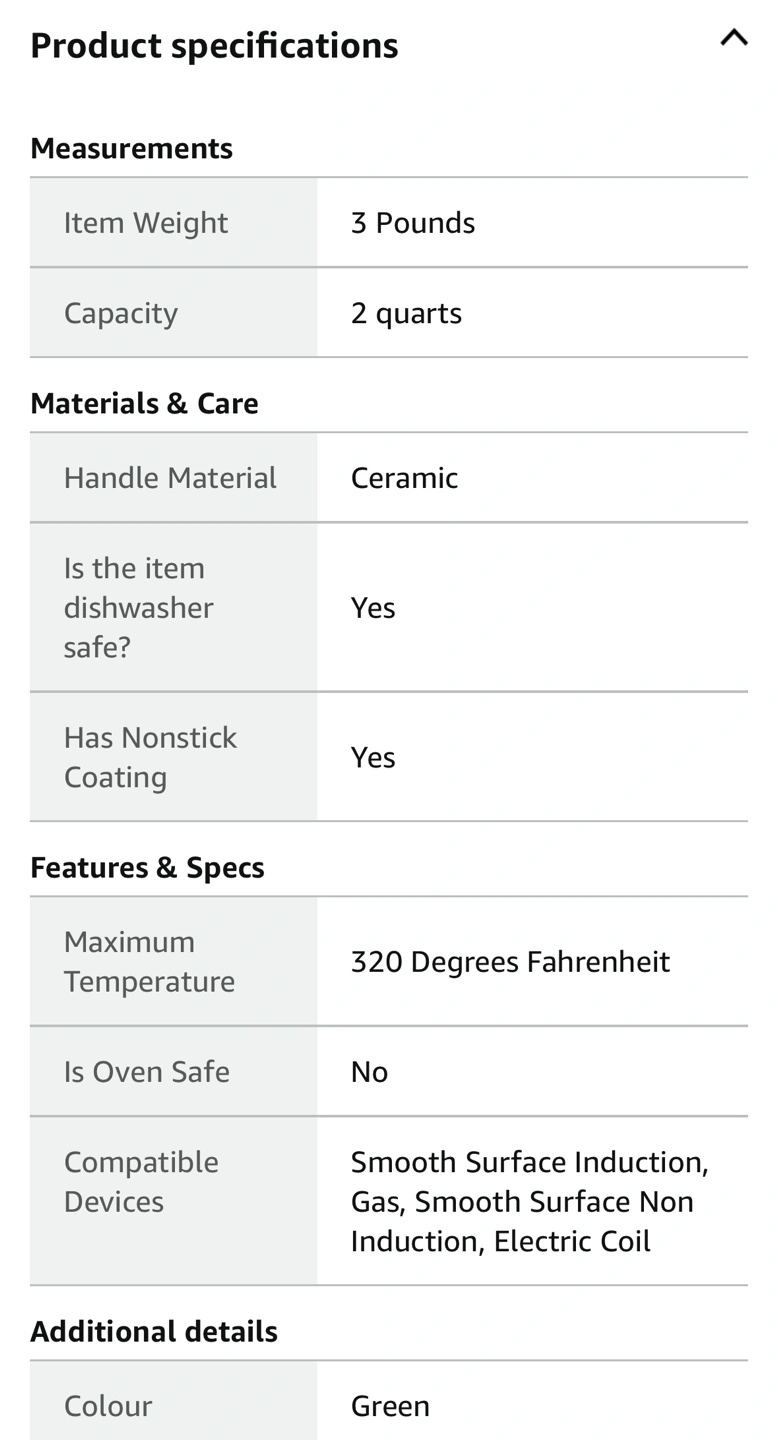Select the 2 quarts value

tap(406, 313)
